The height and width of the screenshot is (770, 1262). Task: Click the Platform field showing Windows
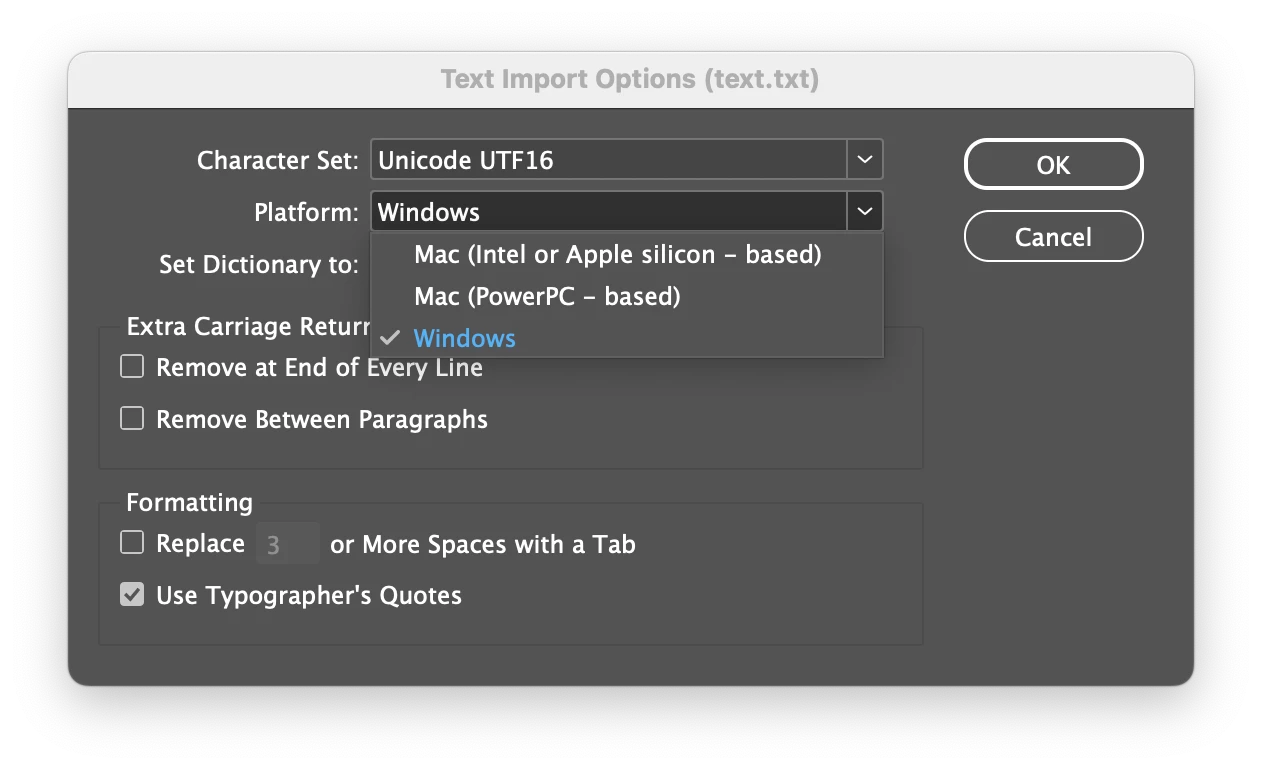click(x=610, y=212)
